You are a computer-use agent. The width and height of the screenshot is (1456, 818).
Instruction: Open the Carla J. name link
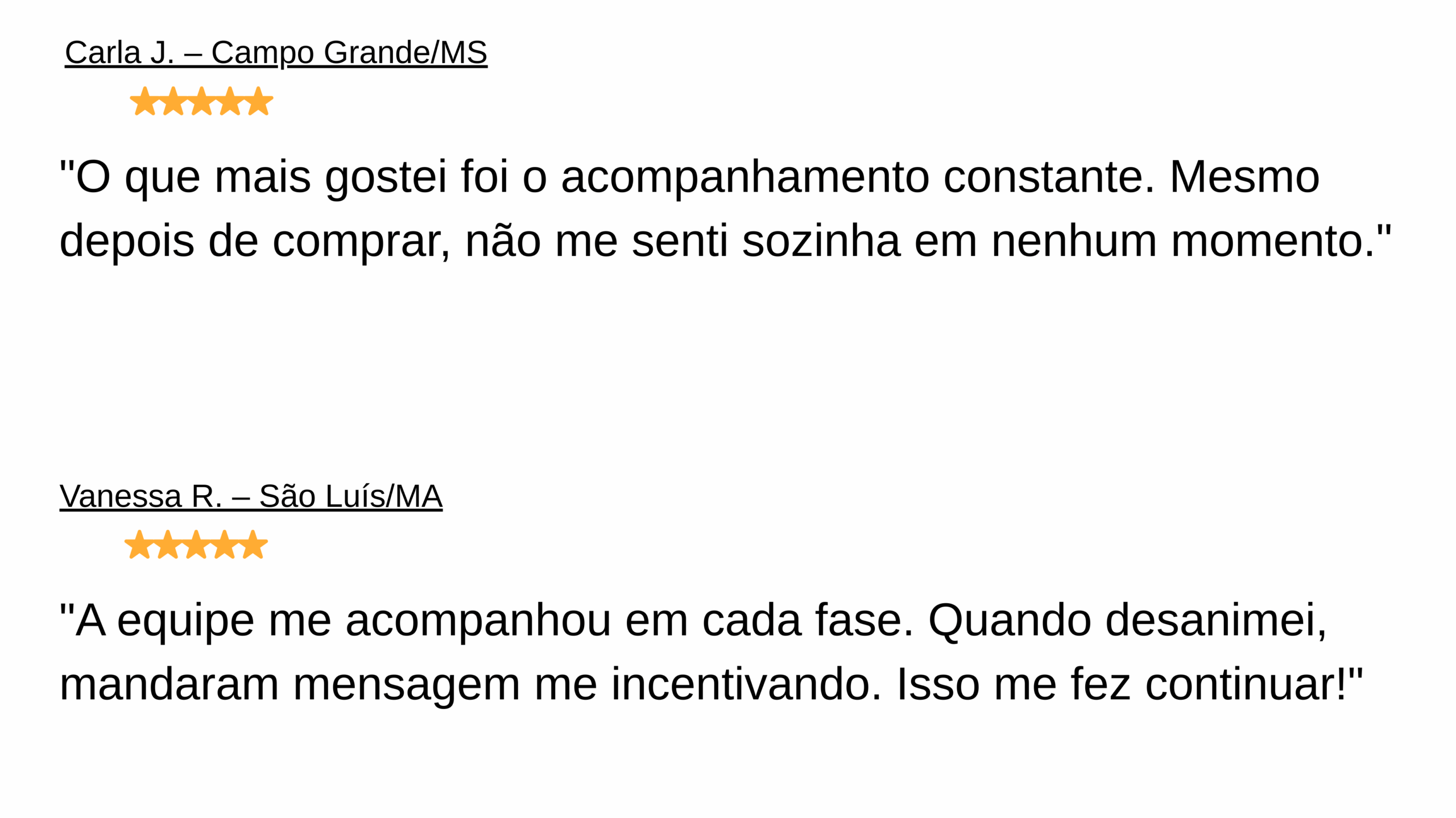tap(119, 53)
